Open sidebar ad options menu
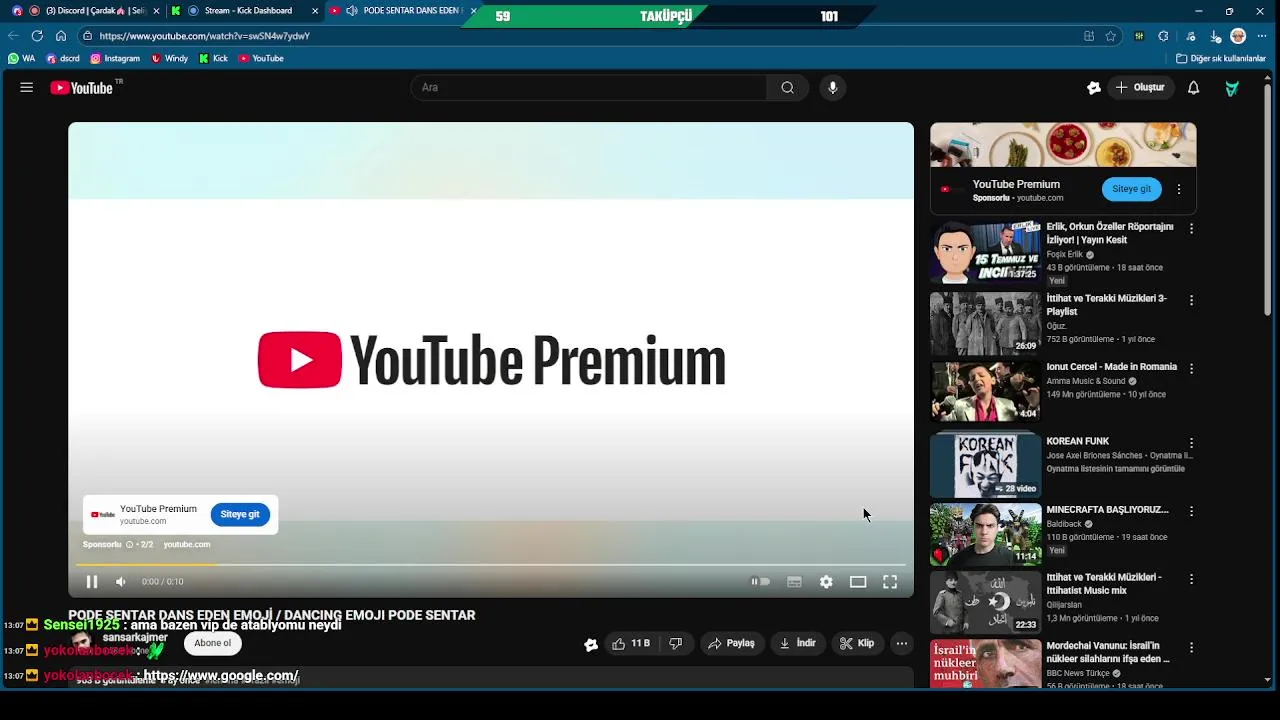The height and width of the screenshot is (720, 1280). pos(1179,189)
